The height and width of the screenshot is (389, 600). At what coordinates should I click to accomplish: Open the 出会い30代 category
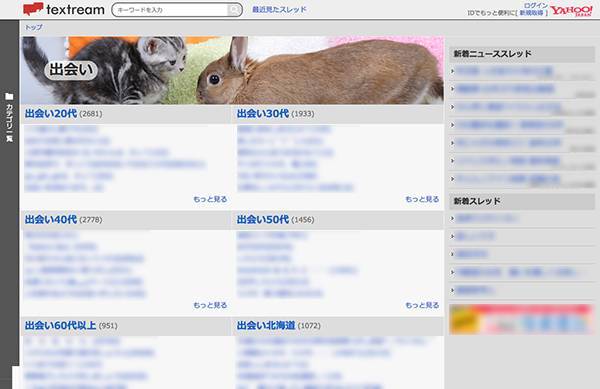[x=263, y=113]
